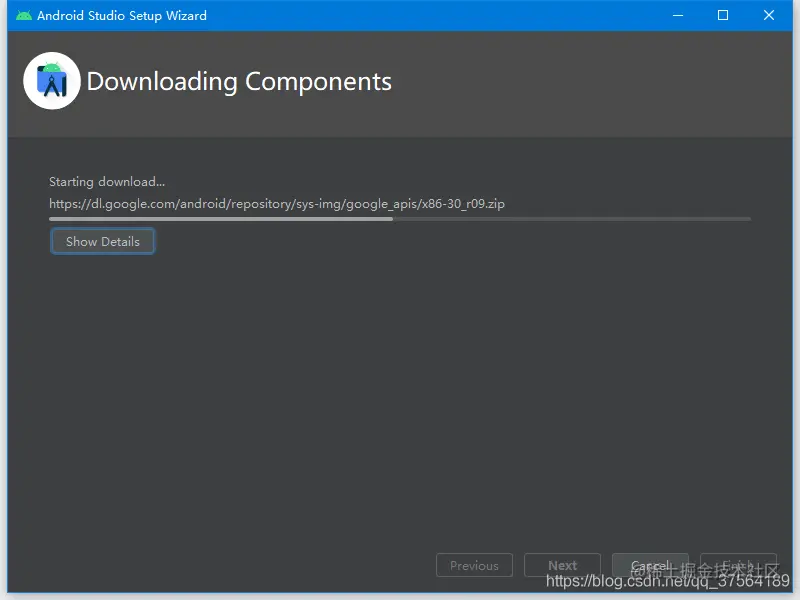The image size is (800, 600).
Task: Click the disabled Previous button
Action: pos(474,565)
